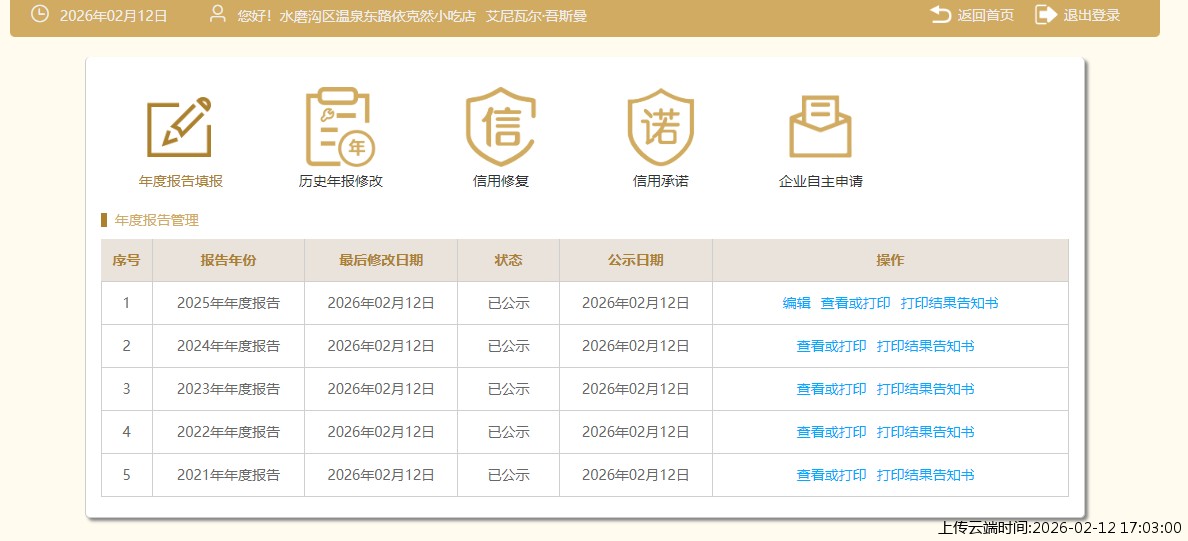Click the 2021年年度报告 cell

(x=229, y=475)
